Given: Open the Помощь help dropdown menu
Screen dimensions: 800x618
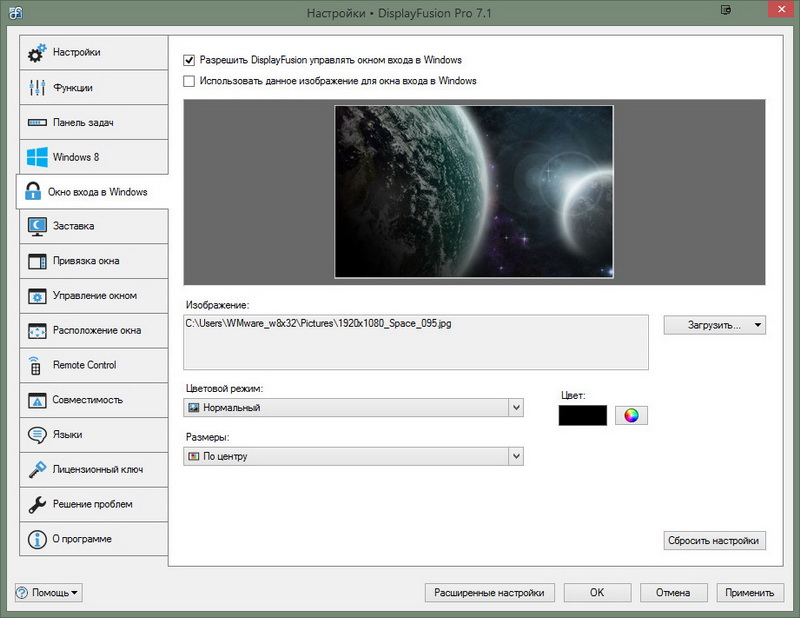Looking at the screenshot, I should tap(48, 592).
